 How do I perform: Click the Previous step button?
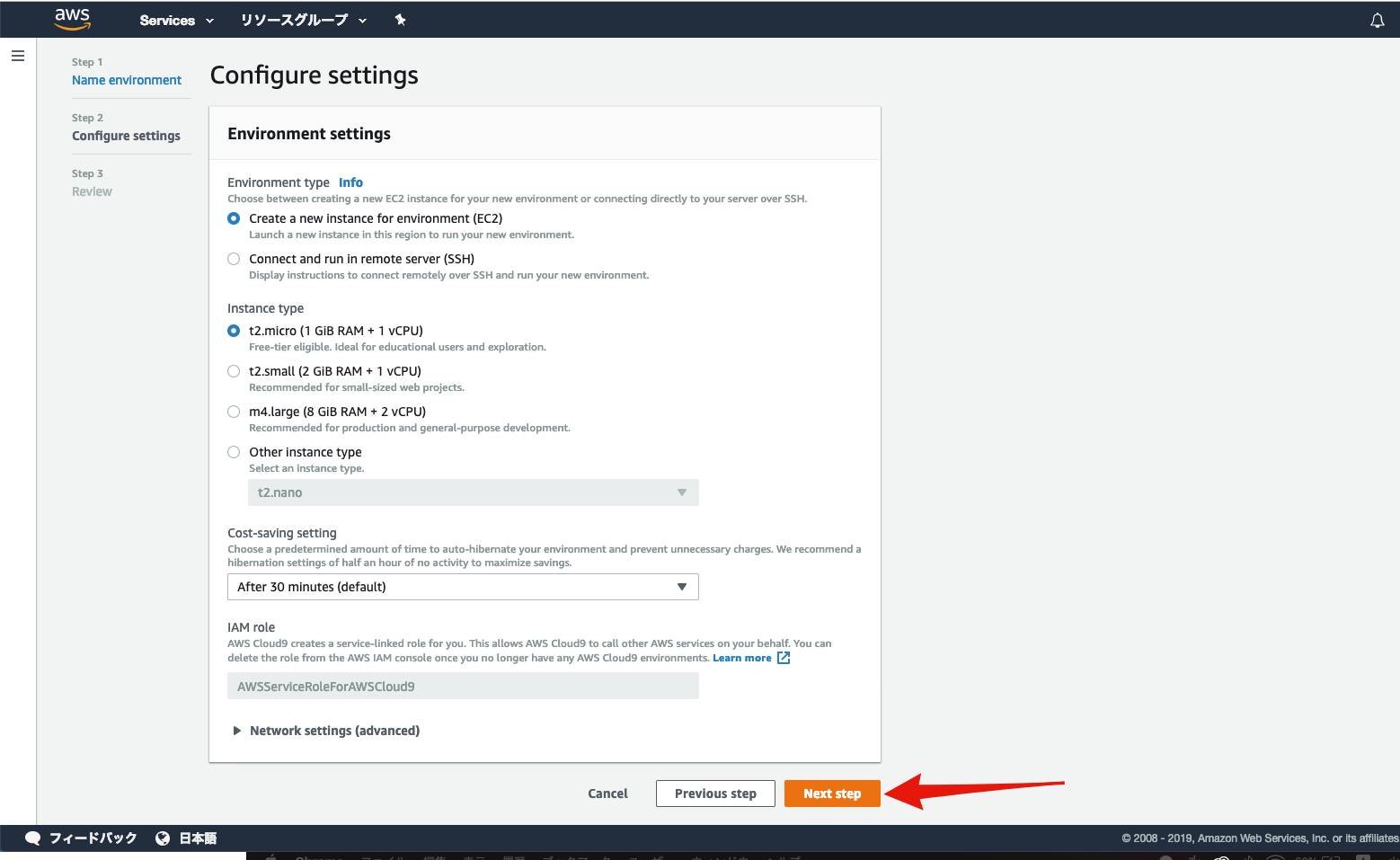(x=715, y=794)
